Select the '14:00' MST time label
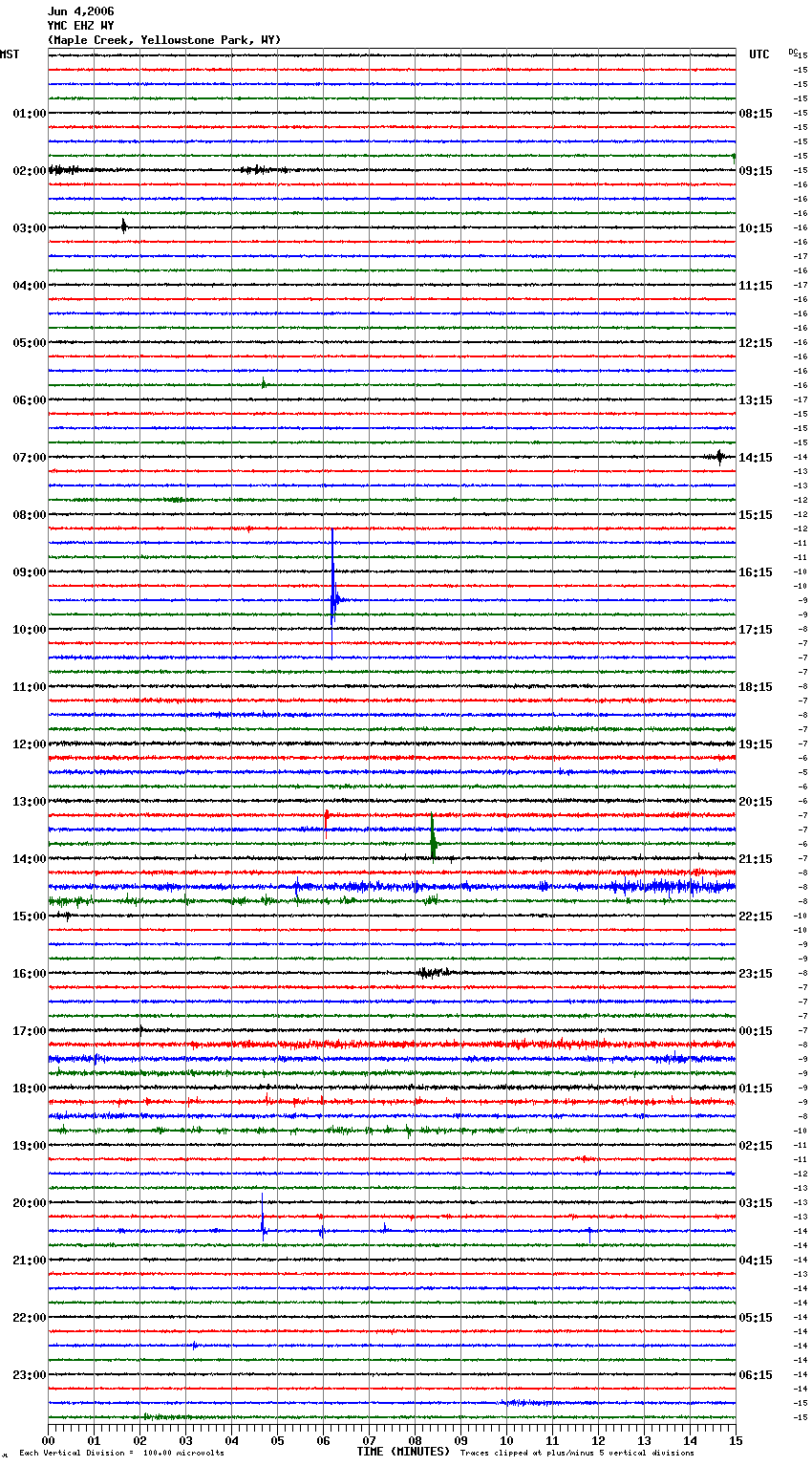 coord(30,859)
